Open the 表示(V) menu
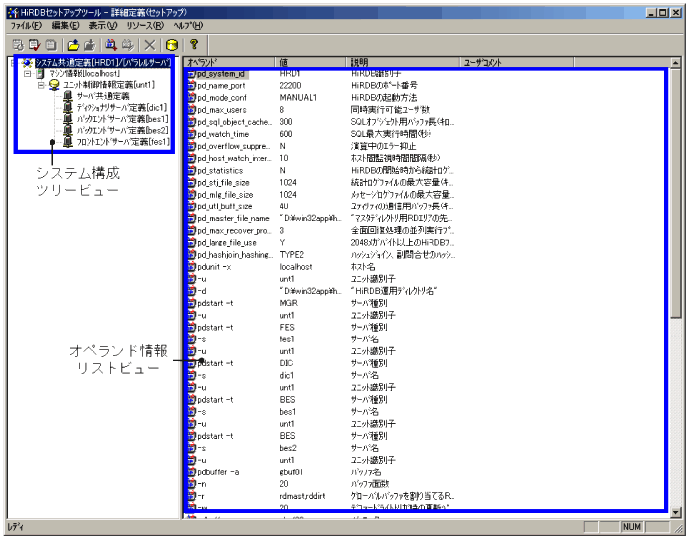This screenshot has width=688, height=539. point(103,25)
